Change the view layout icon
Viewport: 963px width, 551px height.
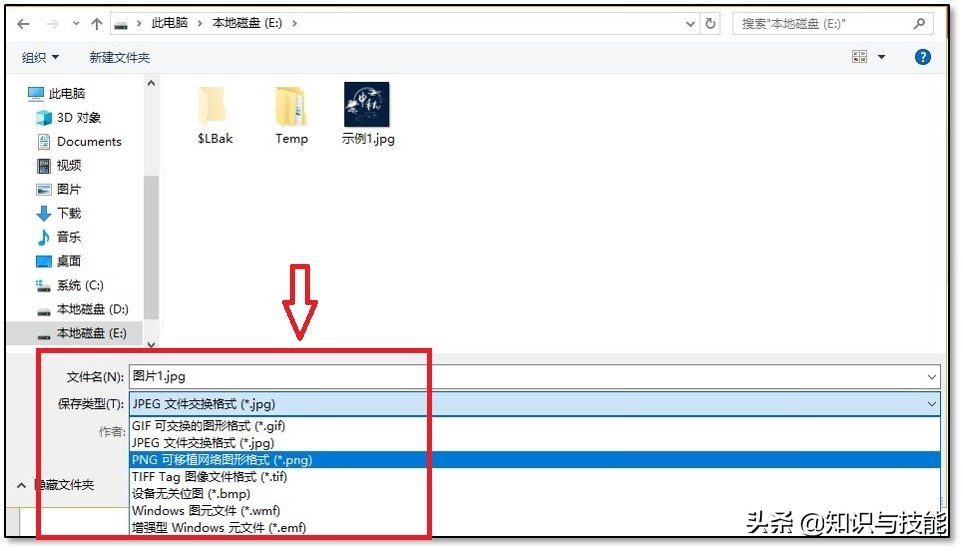[859, 57]
